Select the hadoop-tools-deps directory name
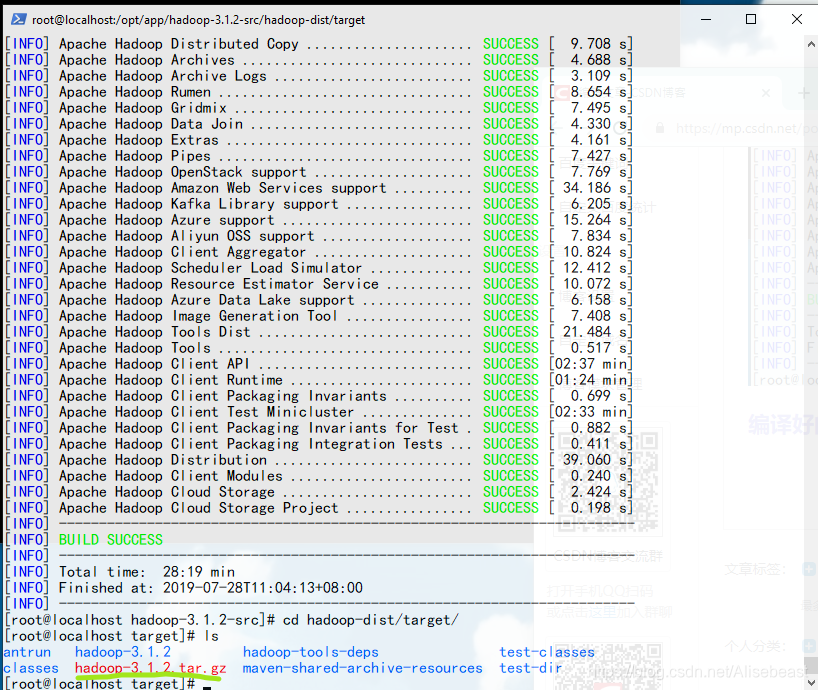Screen dimensions: 818x690 coord(310,652)
